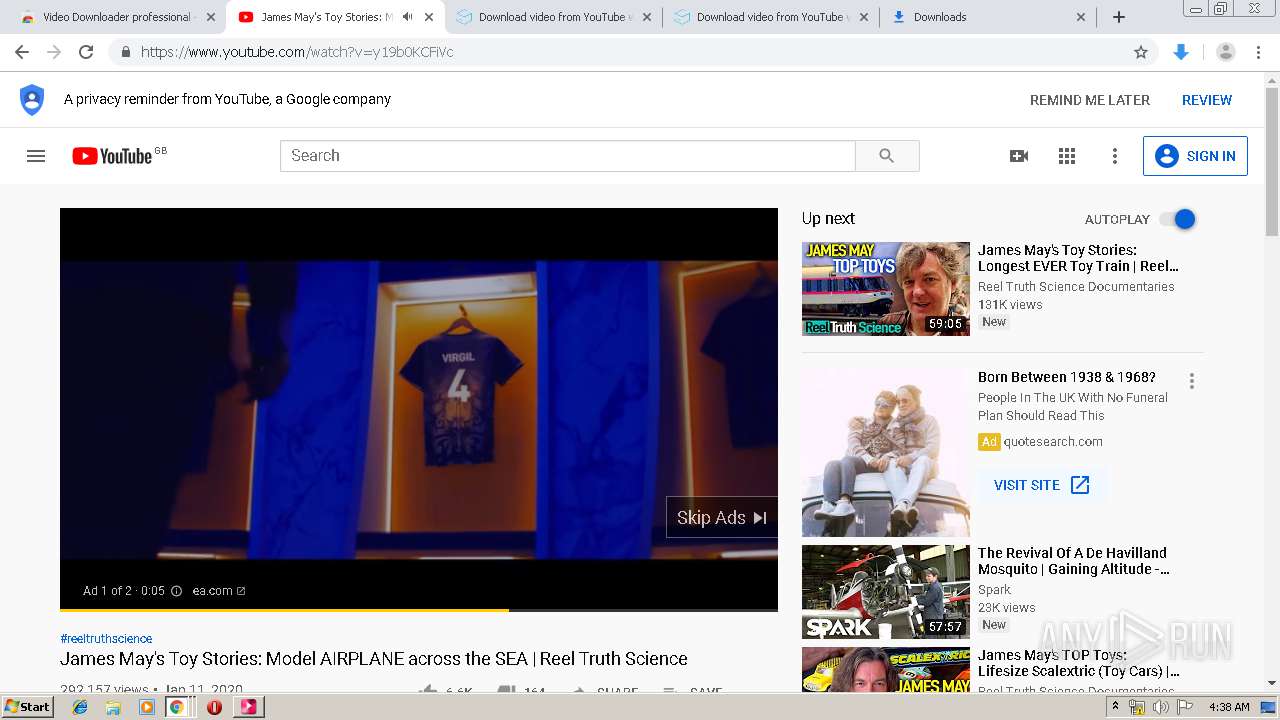
Task: Click the 4:38 AM system clock
Action: point(1229,707)
